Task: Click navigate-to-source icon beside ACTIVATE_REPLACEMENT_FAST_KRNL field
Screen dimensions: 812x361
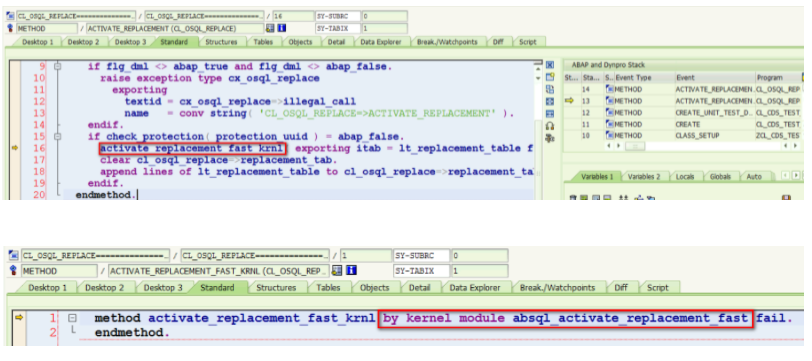Action: (338, 271)
